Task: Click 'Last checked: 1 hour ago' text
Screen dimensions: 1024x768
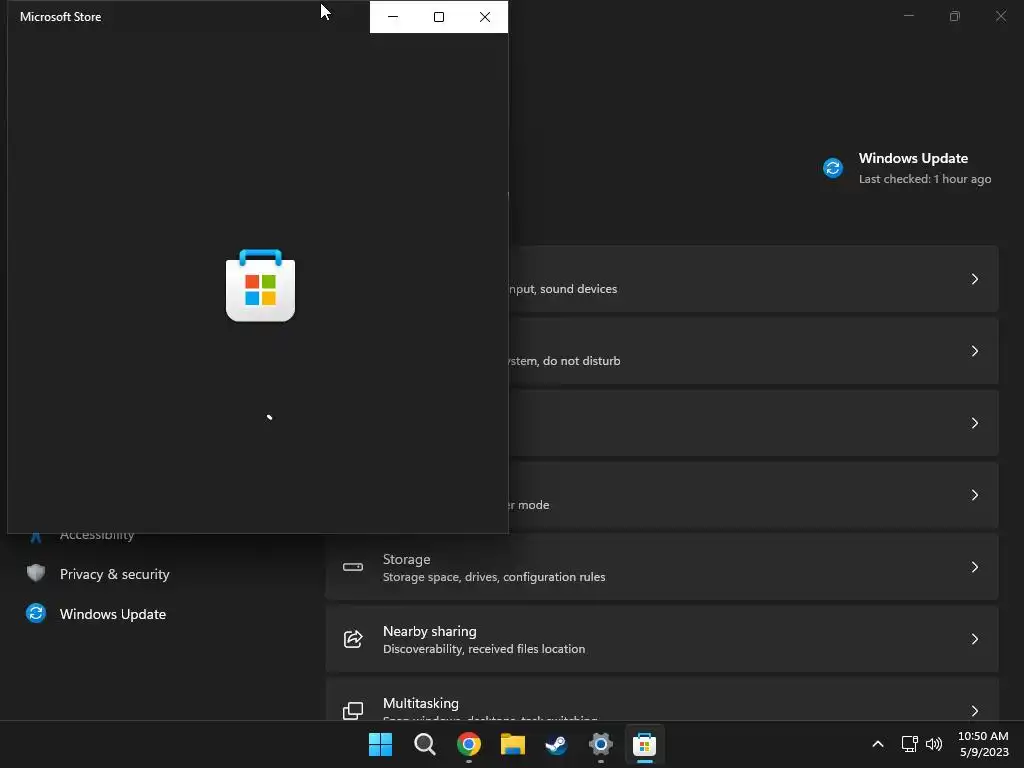Action: (925, 179)
